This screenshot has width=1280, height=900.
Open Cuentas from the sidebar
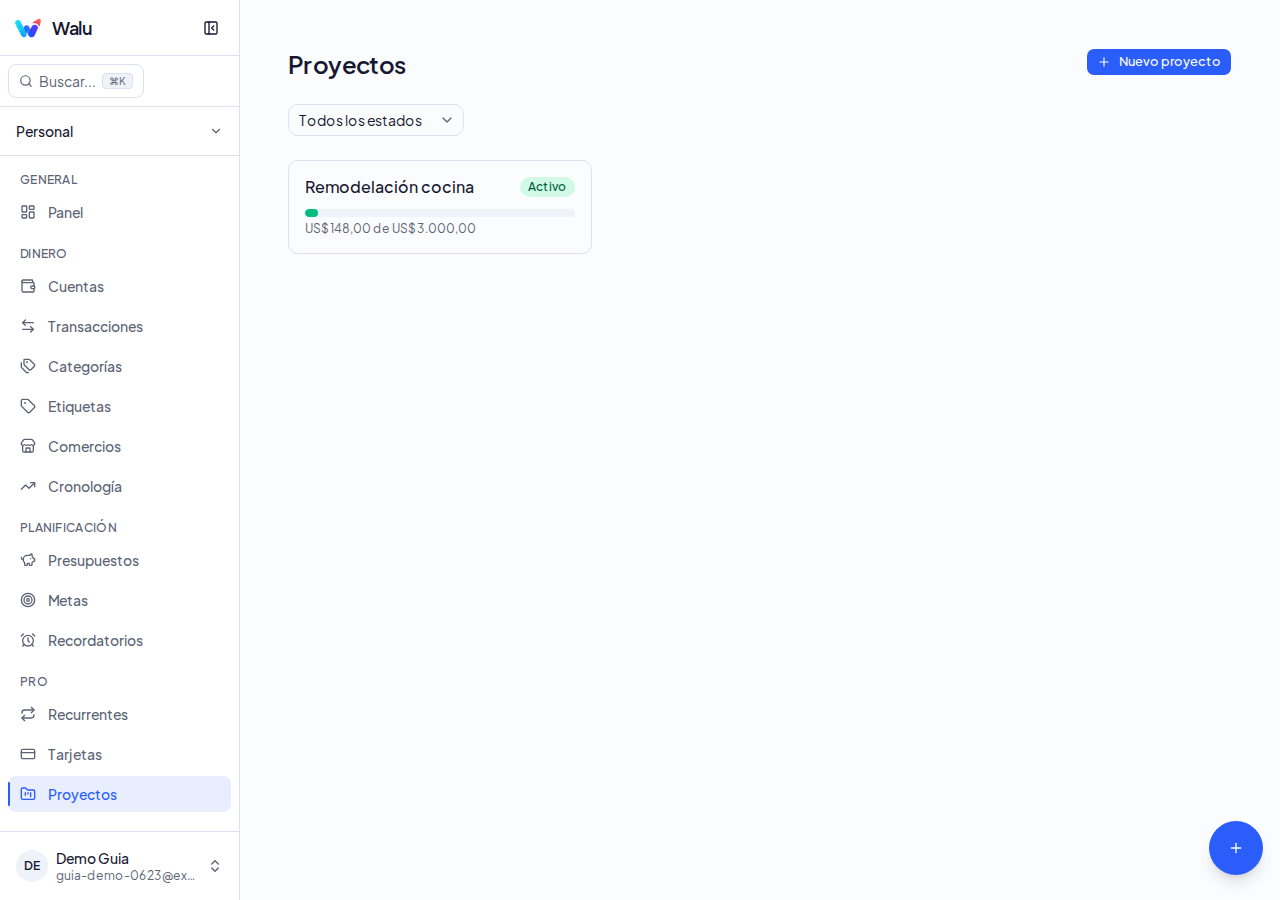(x=120, y=286)
